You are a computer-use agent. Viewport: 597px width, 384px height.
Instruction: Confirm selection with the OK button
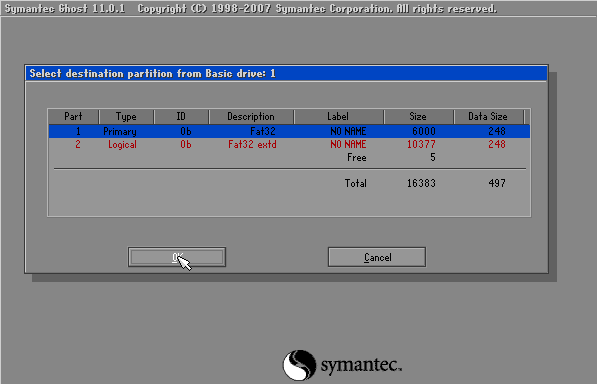point(177,257)
